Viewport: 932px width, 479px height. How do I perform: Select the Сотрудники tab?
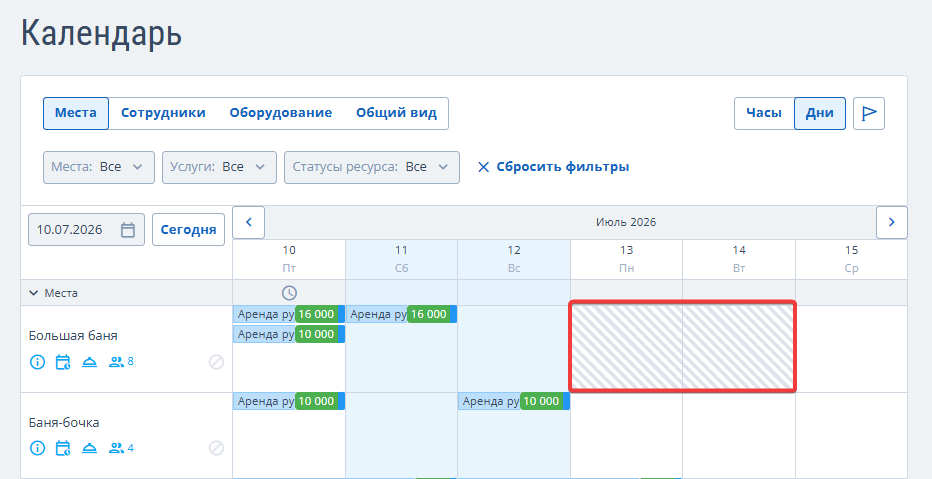click(x=163, y=113)
